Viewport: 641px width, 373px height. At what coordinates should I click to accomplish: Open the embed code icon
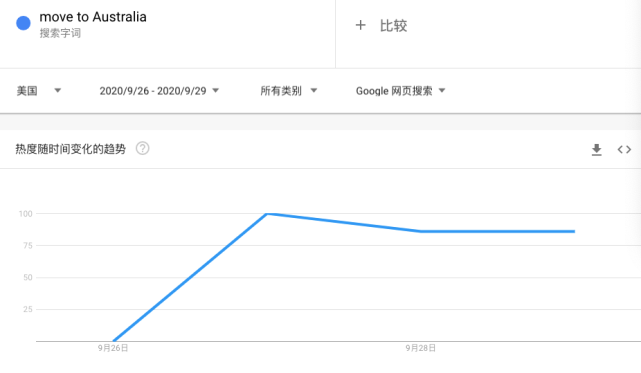point(624,150)
